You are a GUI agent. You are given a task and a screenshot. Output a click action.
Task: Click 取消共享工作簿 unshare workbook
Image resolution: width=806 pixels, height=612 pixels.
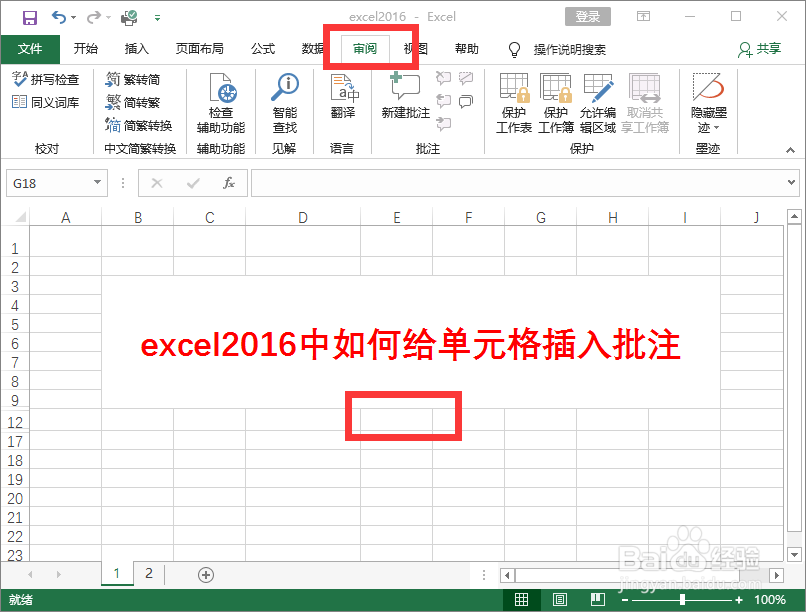tap(645, 103)
